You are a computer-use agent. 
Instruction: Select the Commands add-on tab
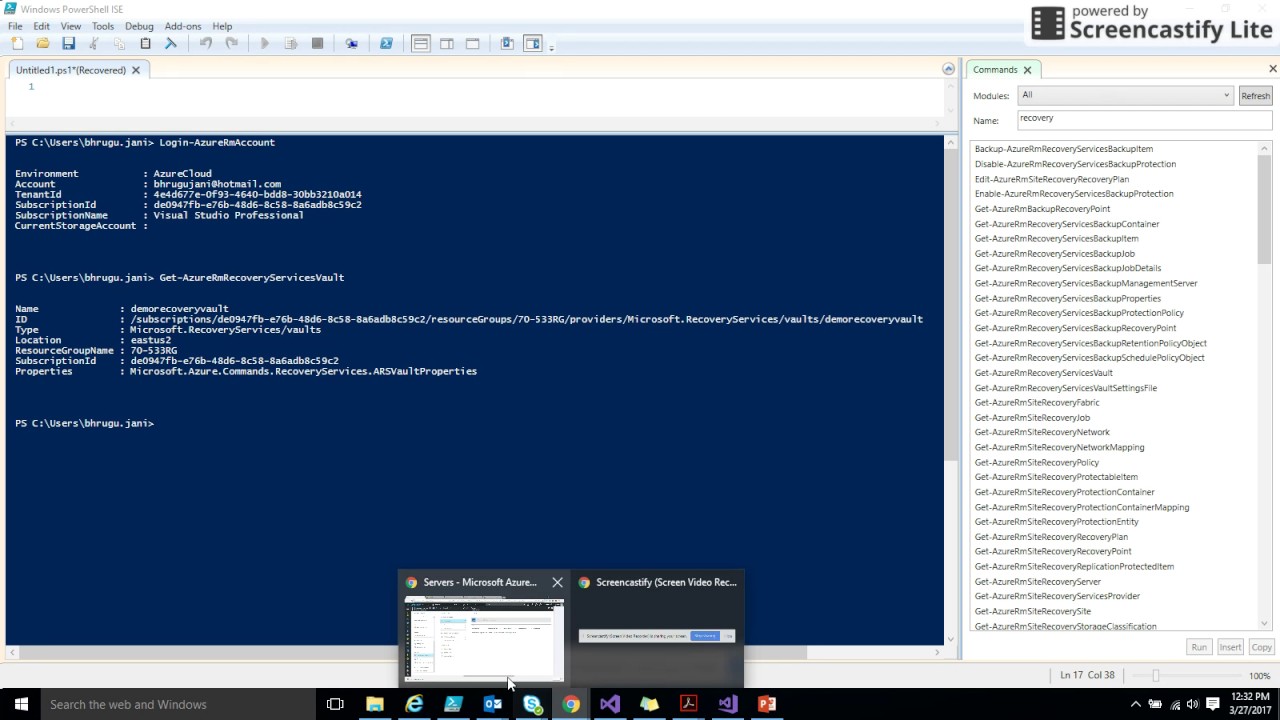pos(995,69)
